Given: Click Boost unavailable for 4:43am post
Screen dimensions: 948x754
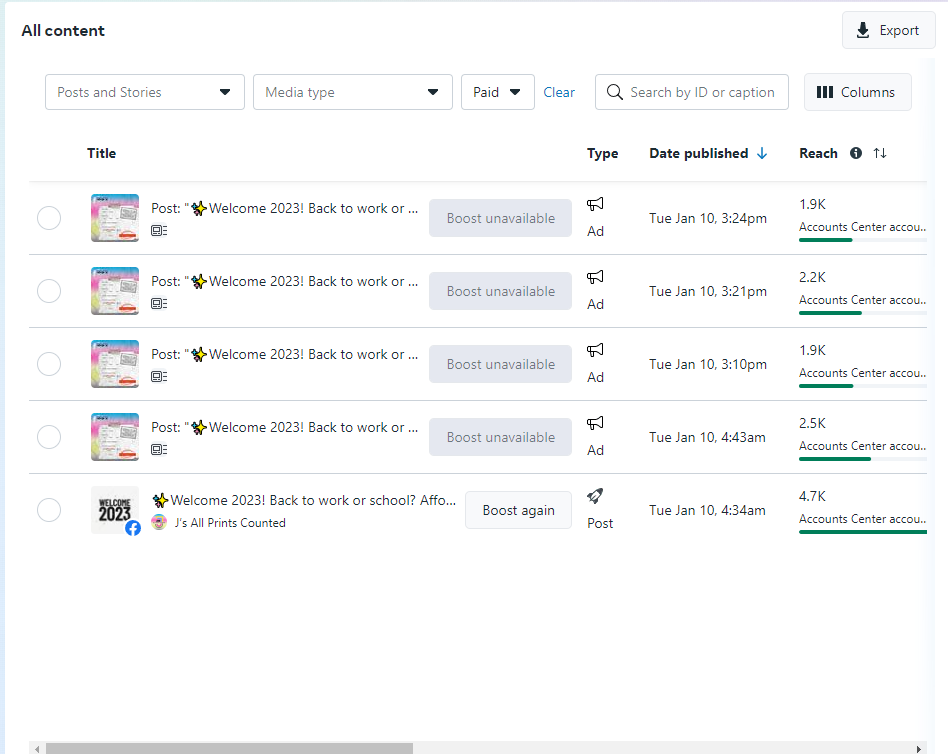Looking at the screenshot, I should tap(501, 437).
